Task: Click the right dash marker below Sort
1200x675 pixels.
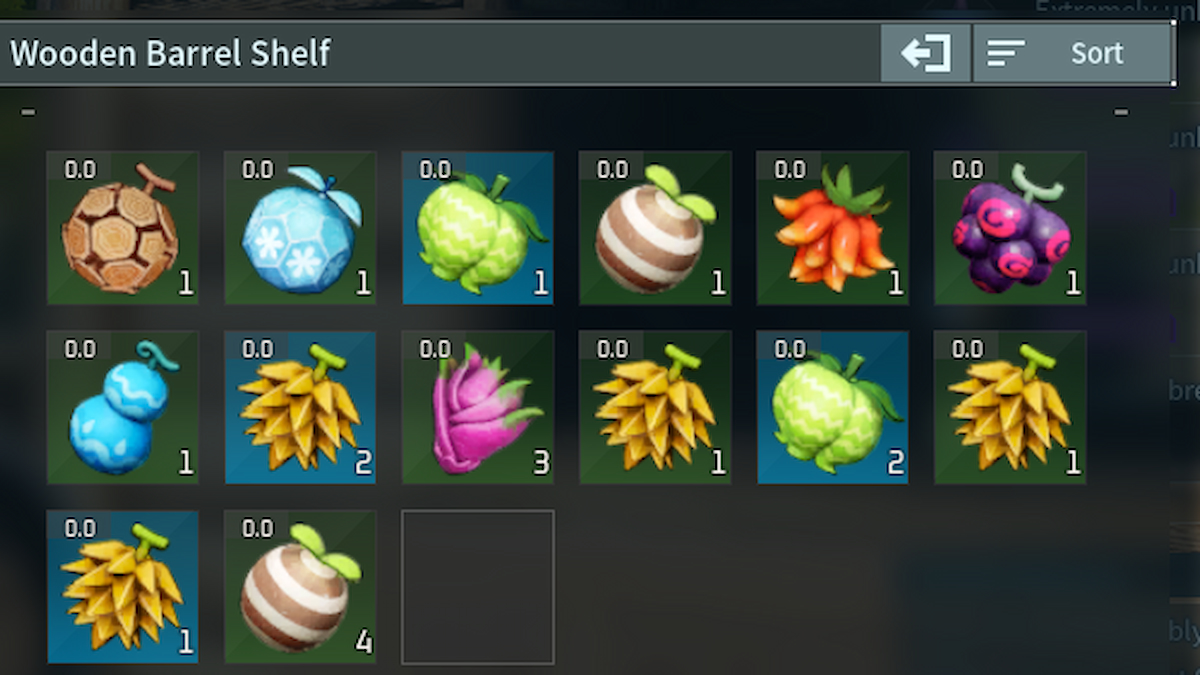Action: pyautogui.click(x=1121, y=112)
